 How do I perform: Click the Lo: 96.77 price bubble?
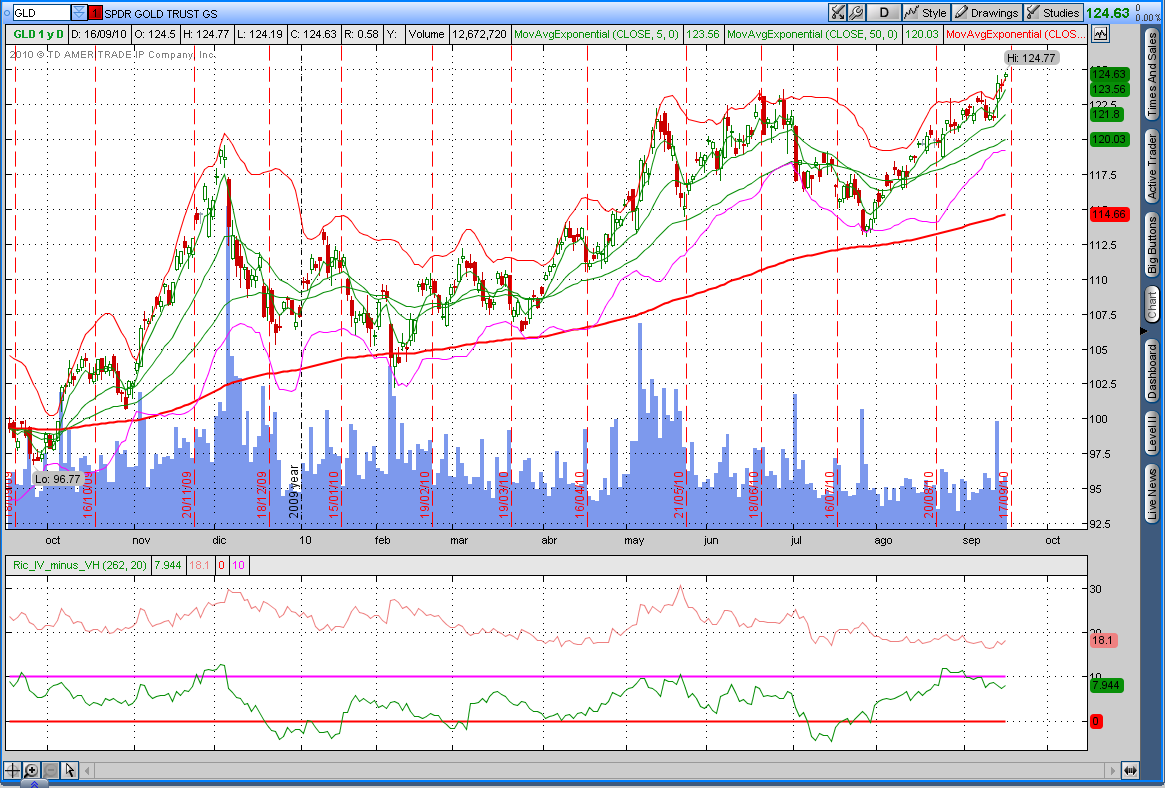(58, 479)
